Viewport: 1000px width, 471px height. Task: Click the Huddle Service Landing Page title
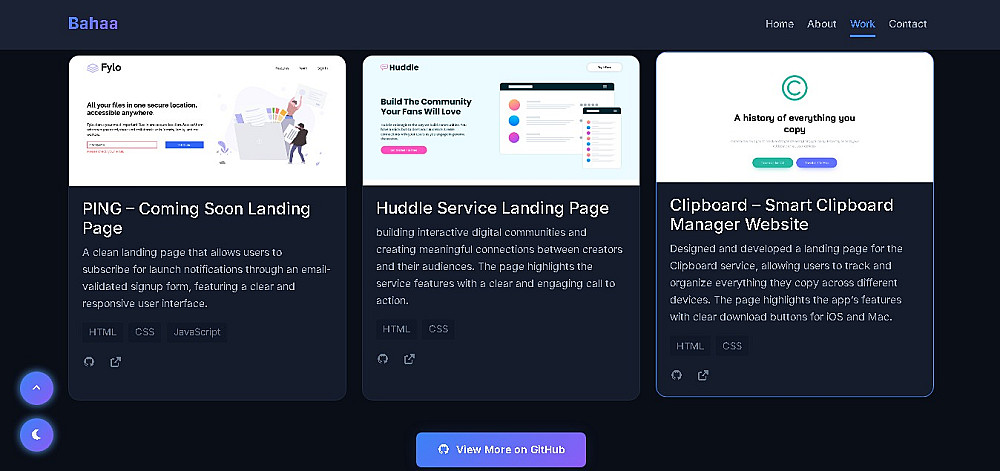492,208
